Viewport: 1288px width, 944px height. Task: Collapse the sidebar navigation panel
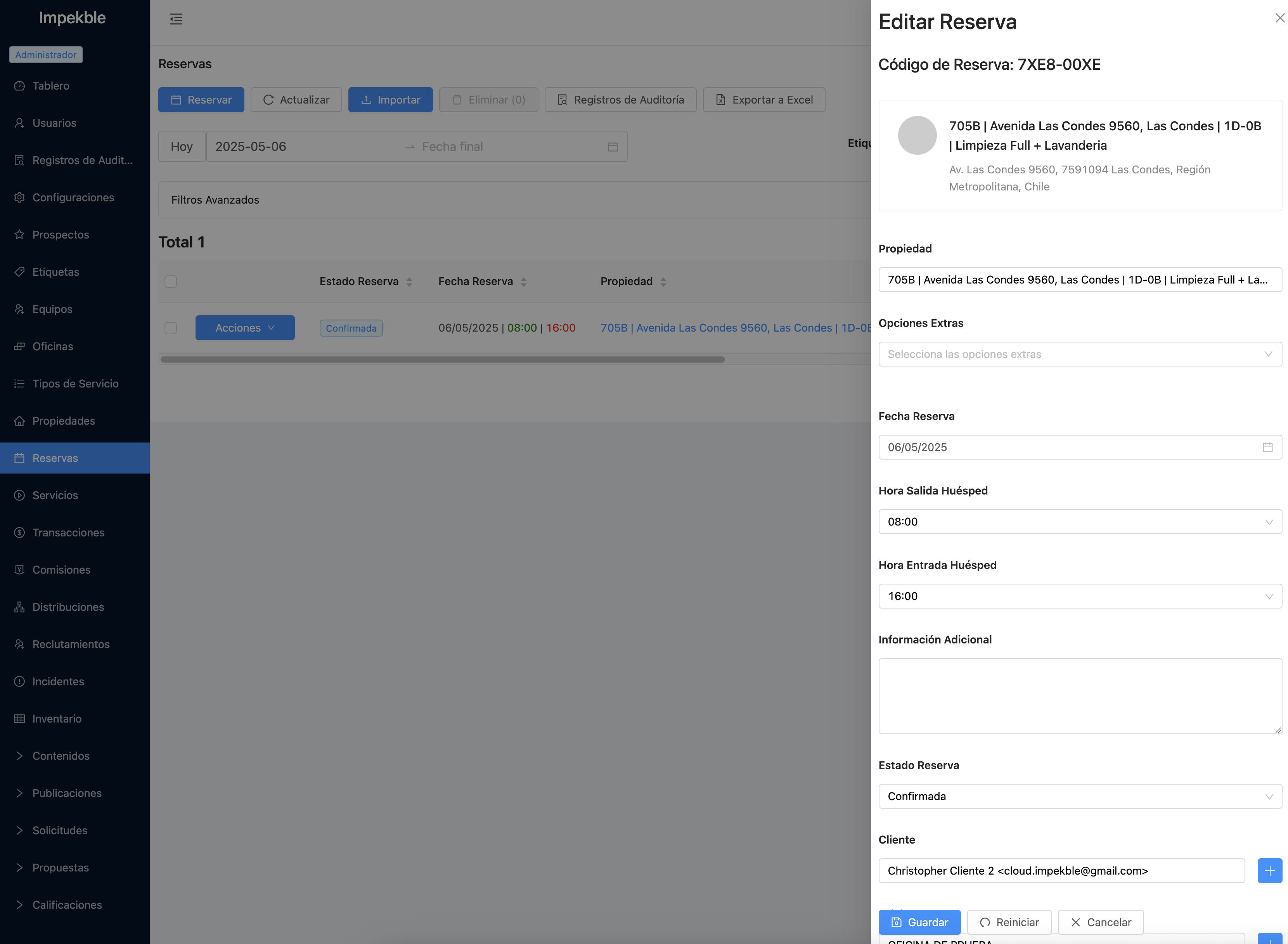(176, 19)
